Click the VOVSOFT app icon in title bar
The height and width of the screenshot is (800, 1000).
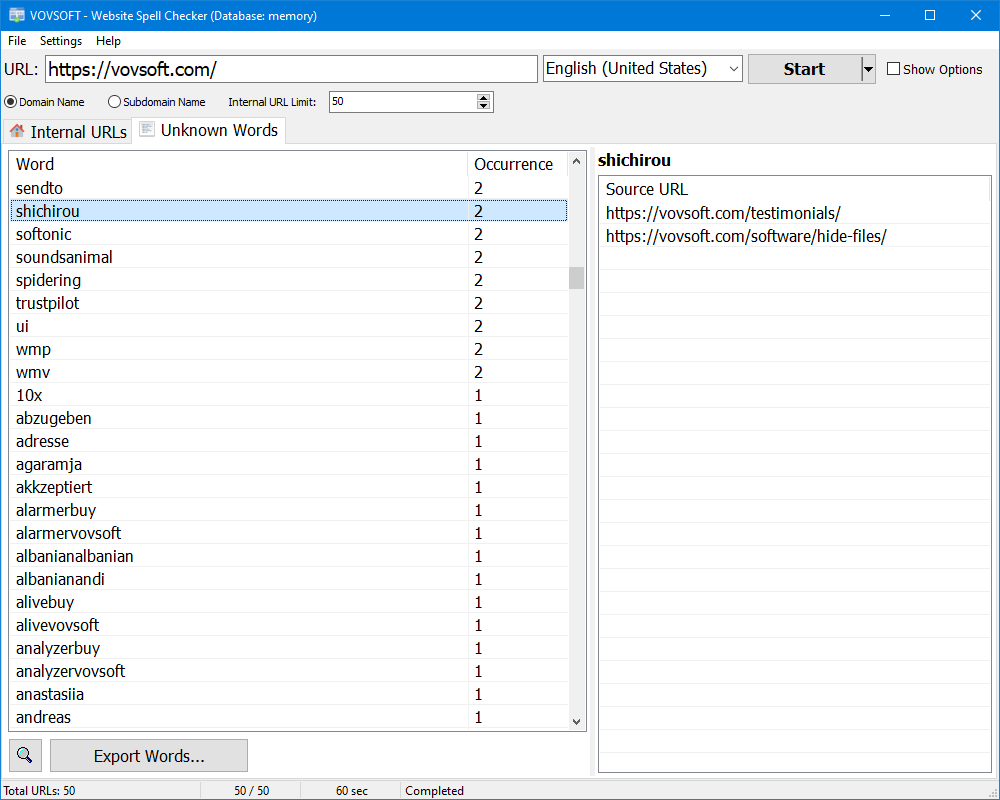pyautogui.click(x=17, y=15)
